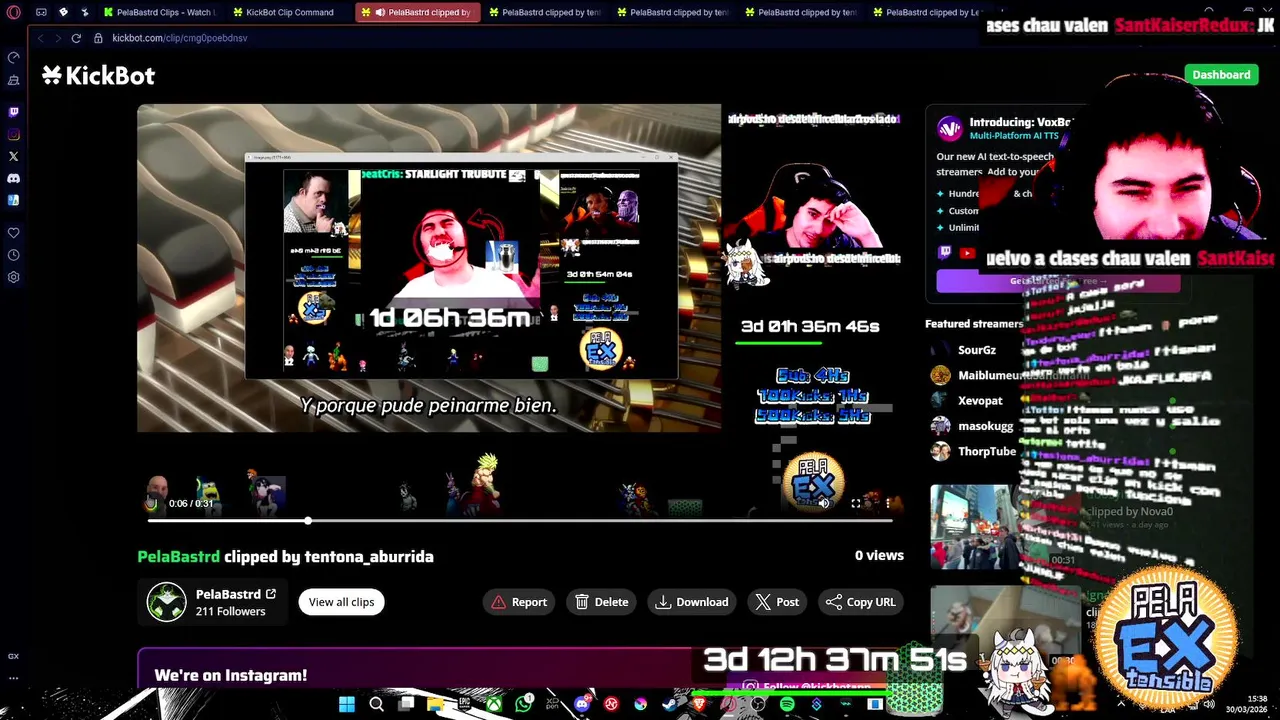Report this clip

pos(520,602)
